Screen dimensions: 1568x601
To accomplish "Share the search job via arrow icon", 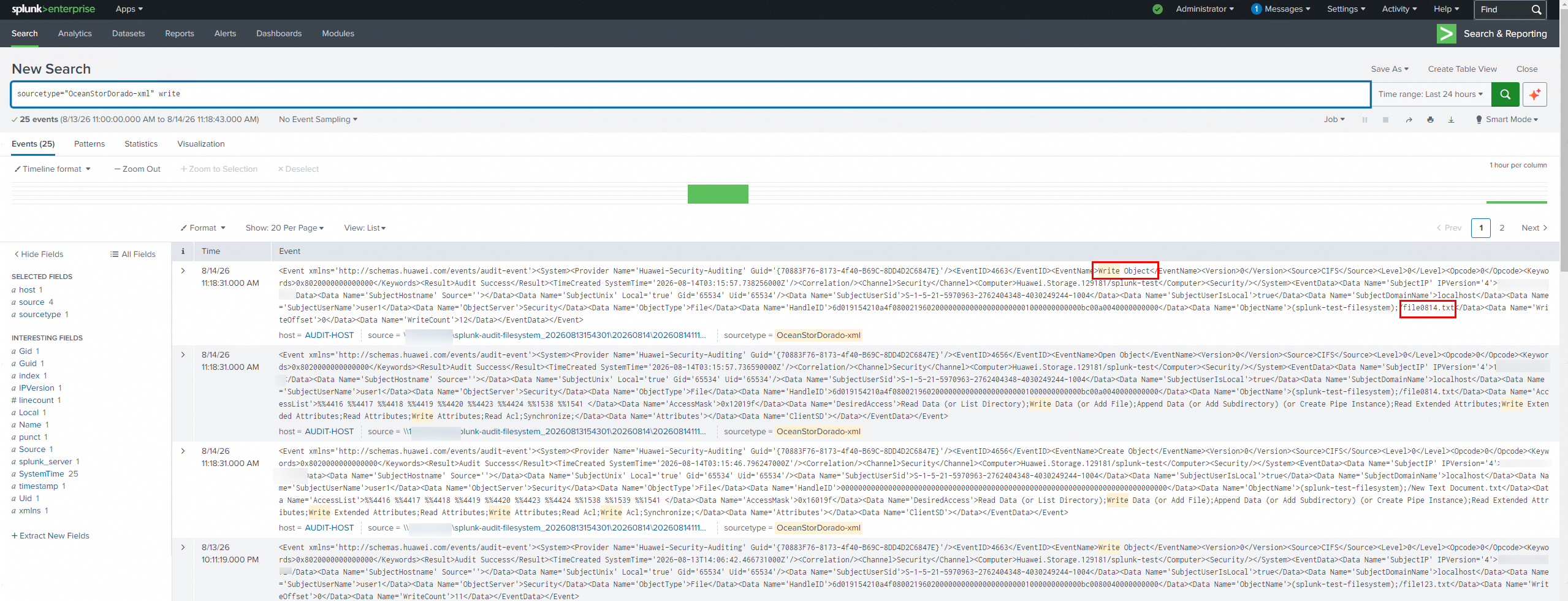I will coord(1409,120).
